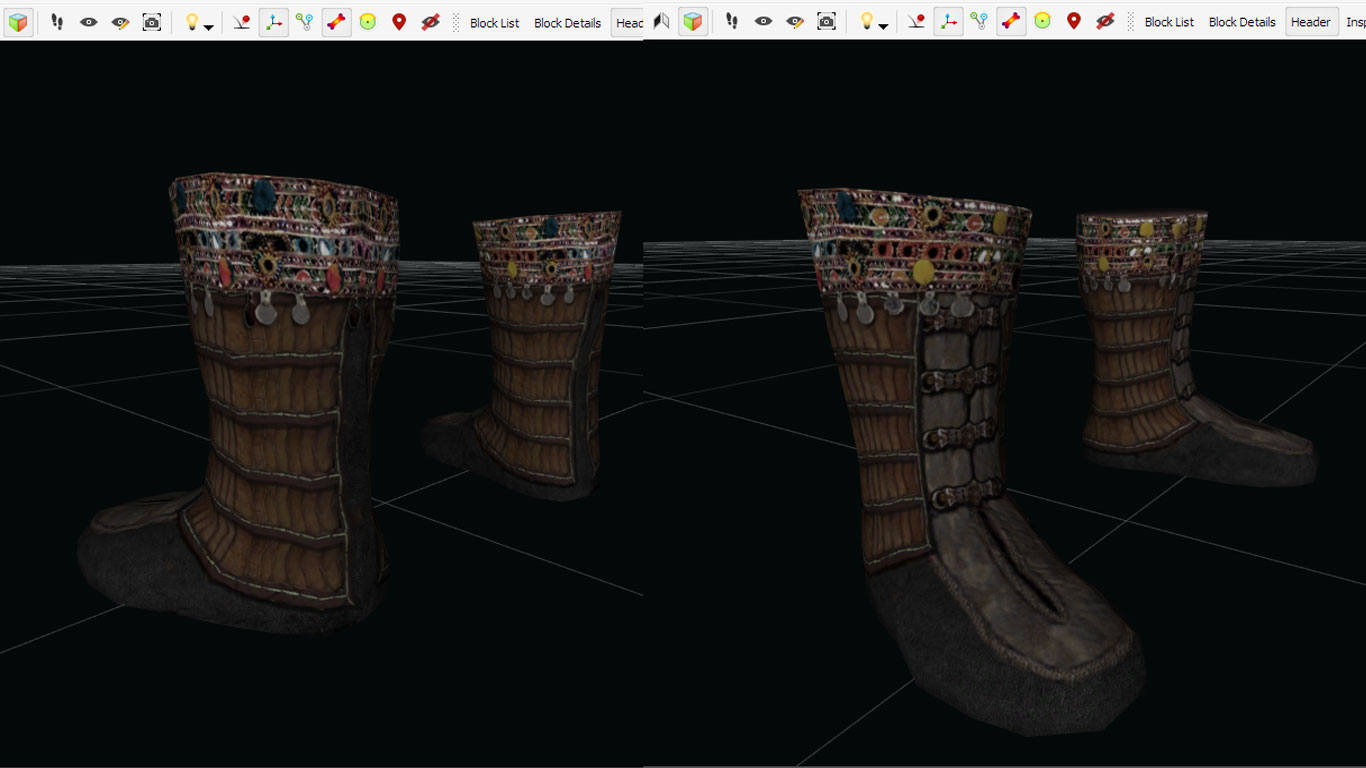Click Block Details button in left toolbar
The image size is (1366, 768).
point(567,22)
